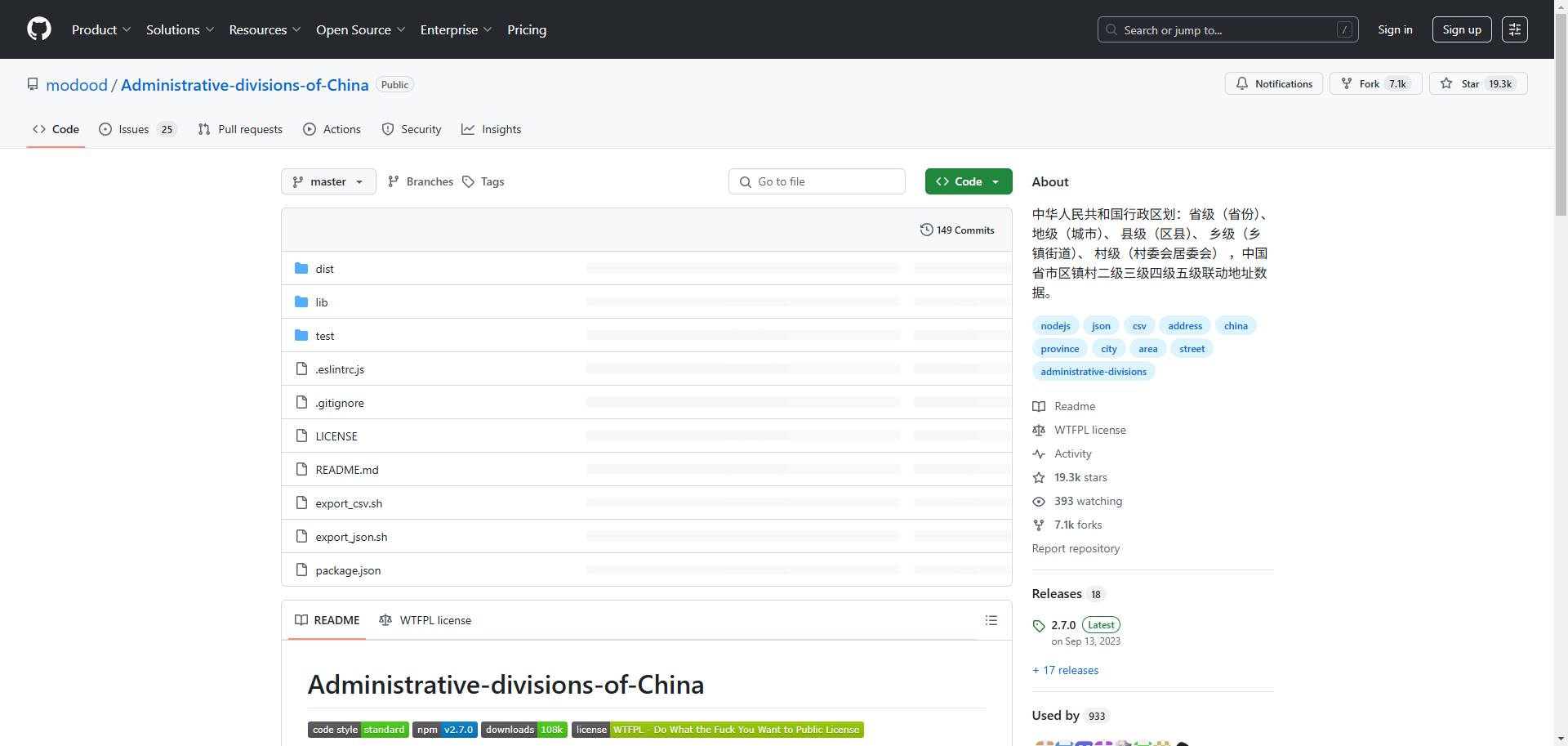Open the master branch dropdown

(x=328, y=181)
